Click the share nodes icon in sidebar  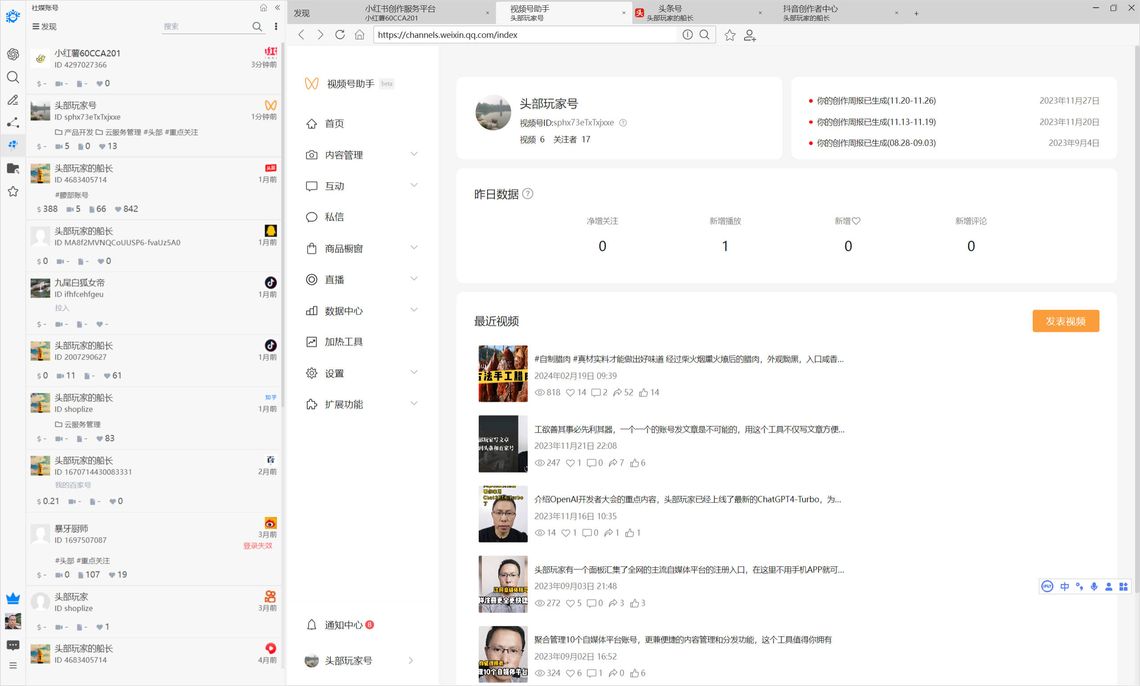click(x=13, y=123)
